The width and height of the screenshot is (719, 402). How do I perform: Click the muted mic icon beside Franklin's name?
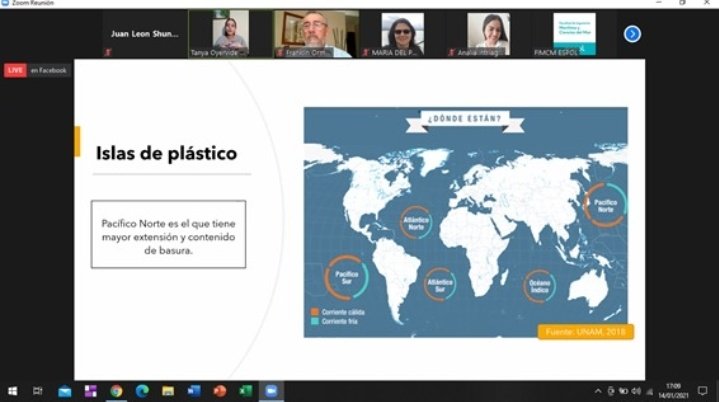tap(279, 53)
